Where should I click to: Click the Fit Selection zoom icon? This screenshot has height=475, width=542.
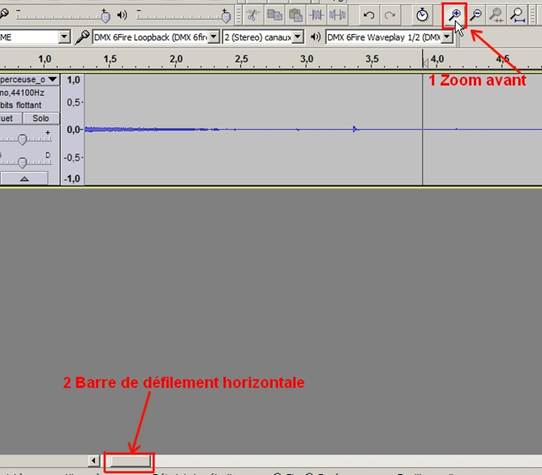pos(496,15)
